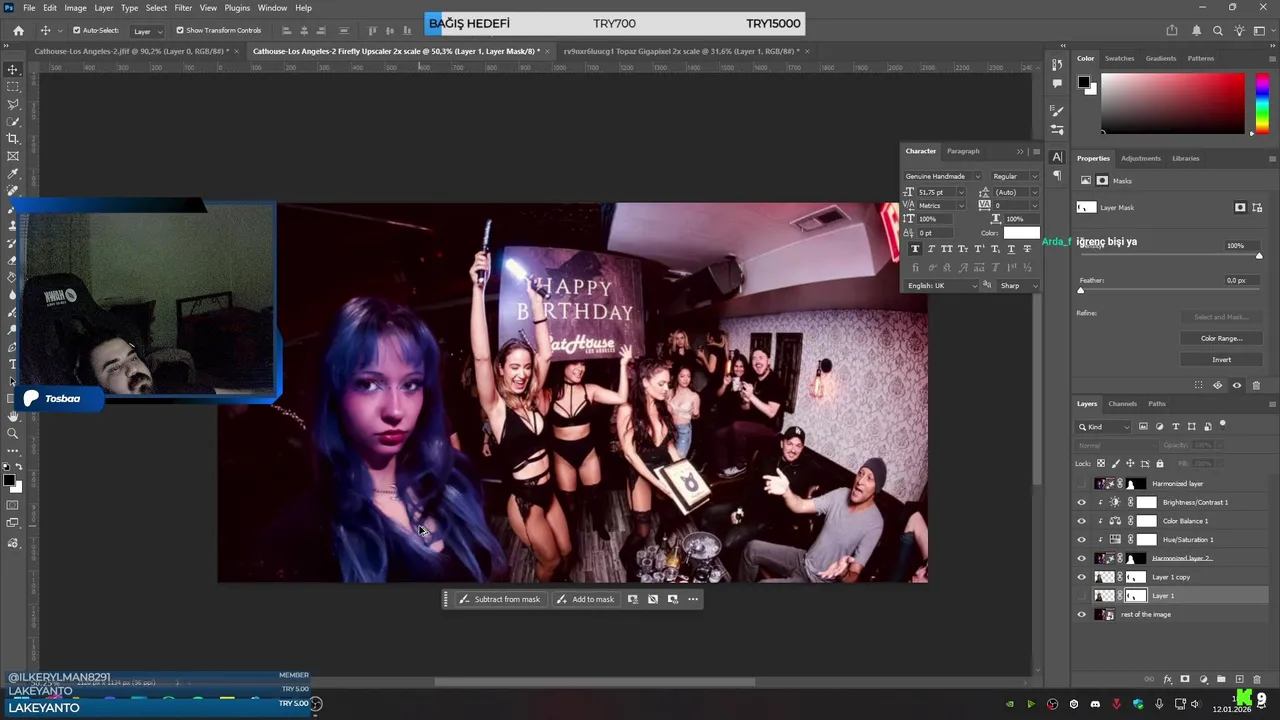
Task: Click the white text color swatch
Action: coord(1021,233)
